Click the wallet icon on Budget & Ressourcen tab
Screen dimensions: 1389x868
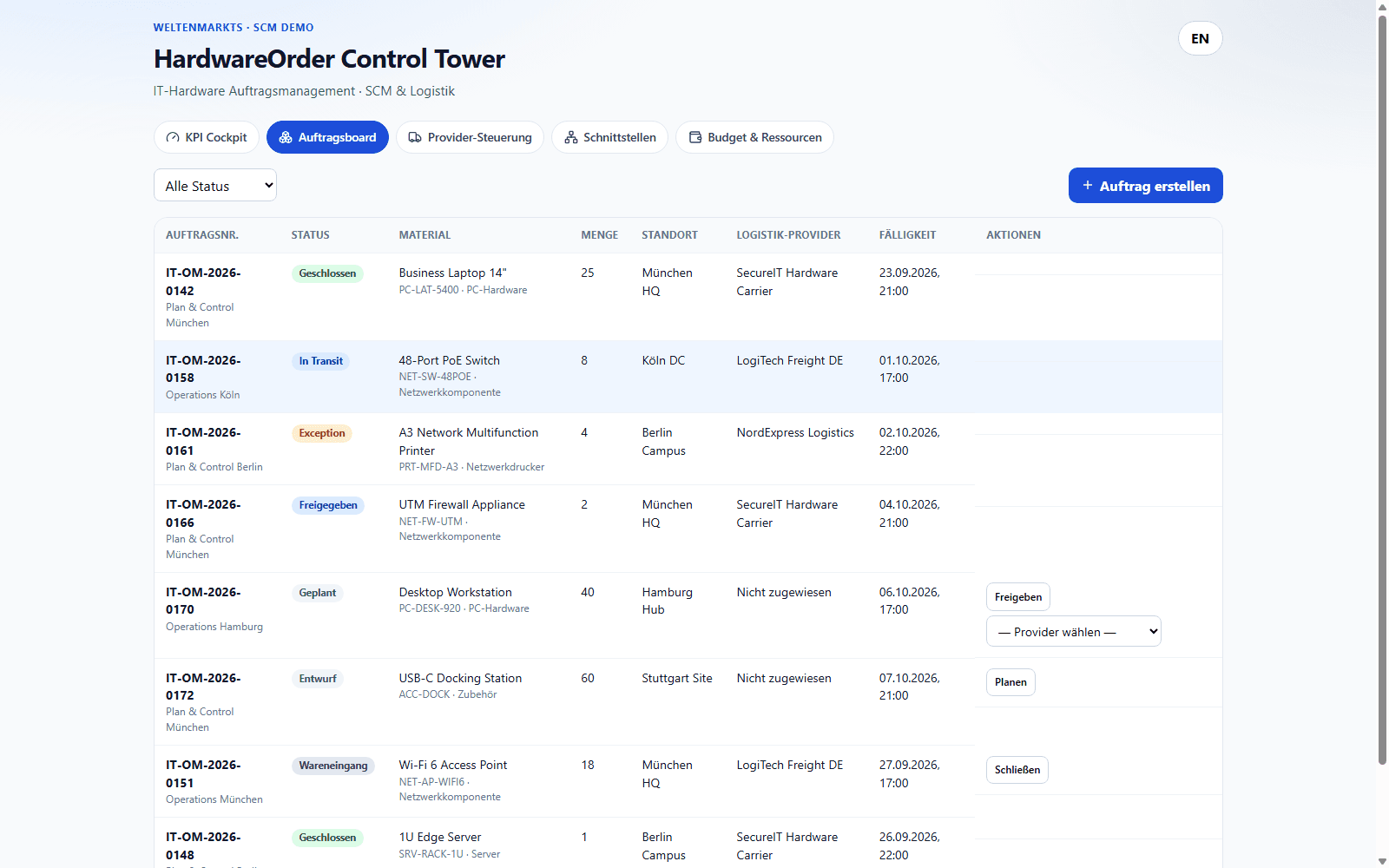tap(695, 137)
